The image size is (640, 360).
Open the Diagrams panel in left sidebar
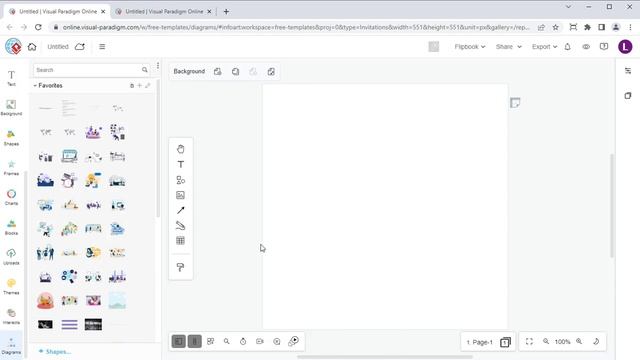tap(11, 347)
